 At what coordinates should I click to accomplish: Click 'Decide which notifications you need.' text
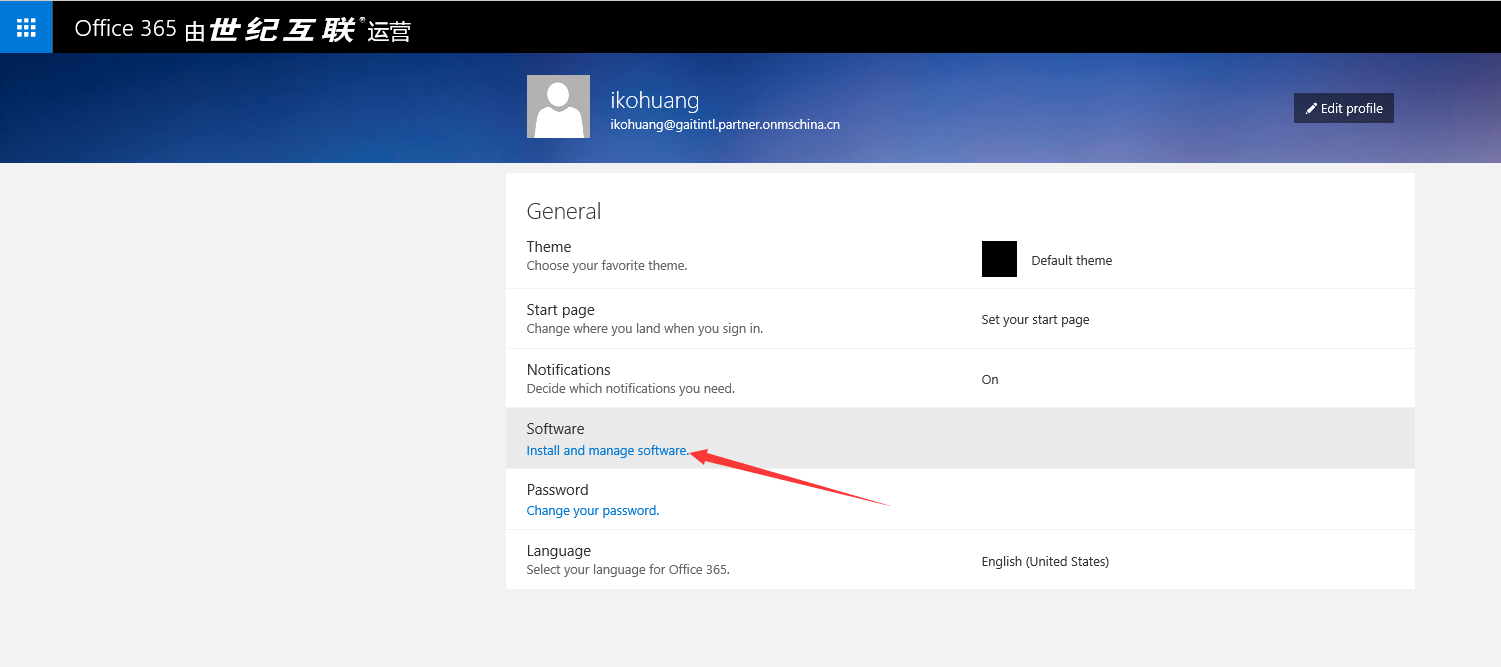tap(631, 389)
